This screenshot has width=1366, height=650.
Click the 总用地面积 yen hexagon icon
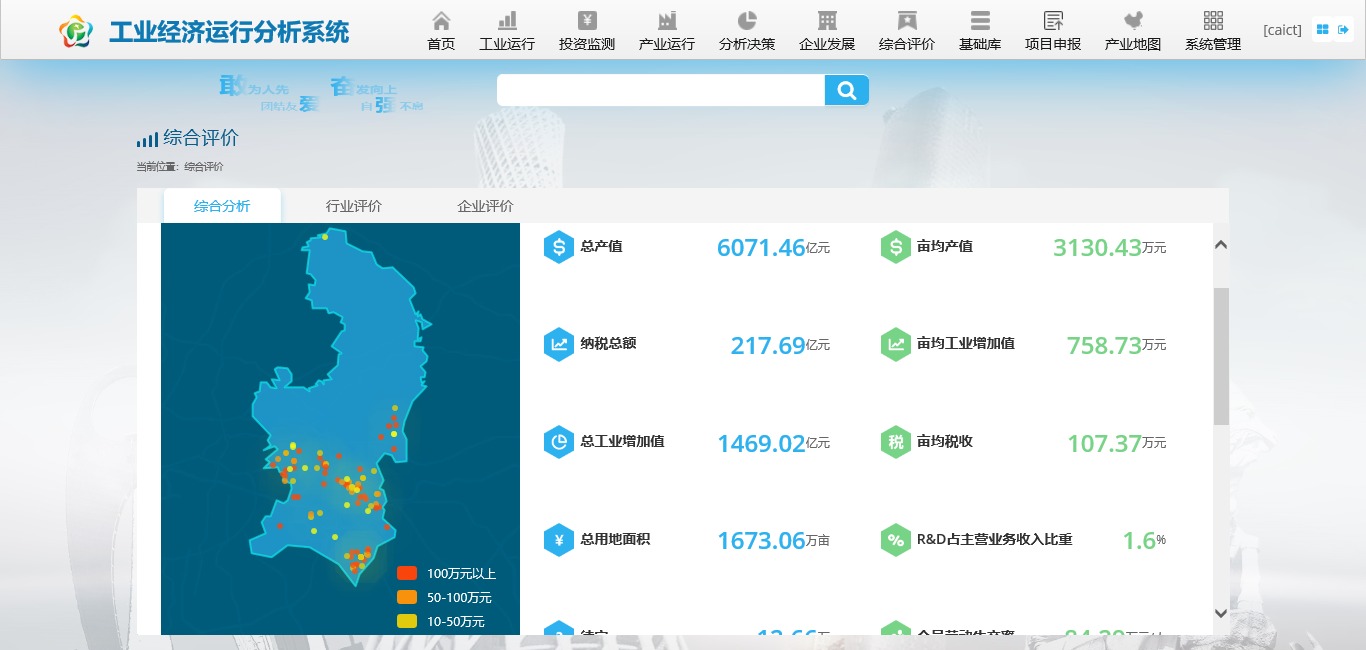coord(559,540)
